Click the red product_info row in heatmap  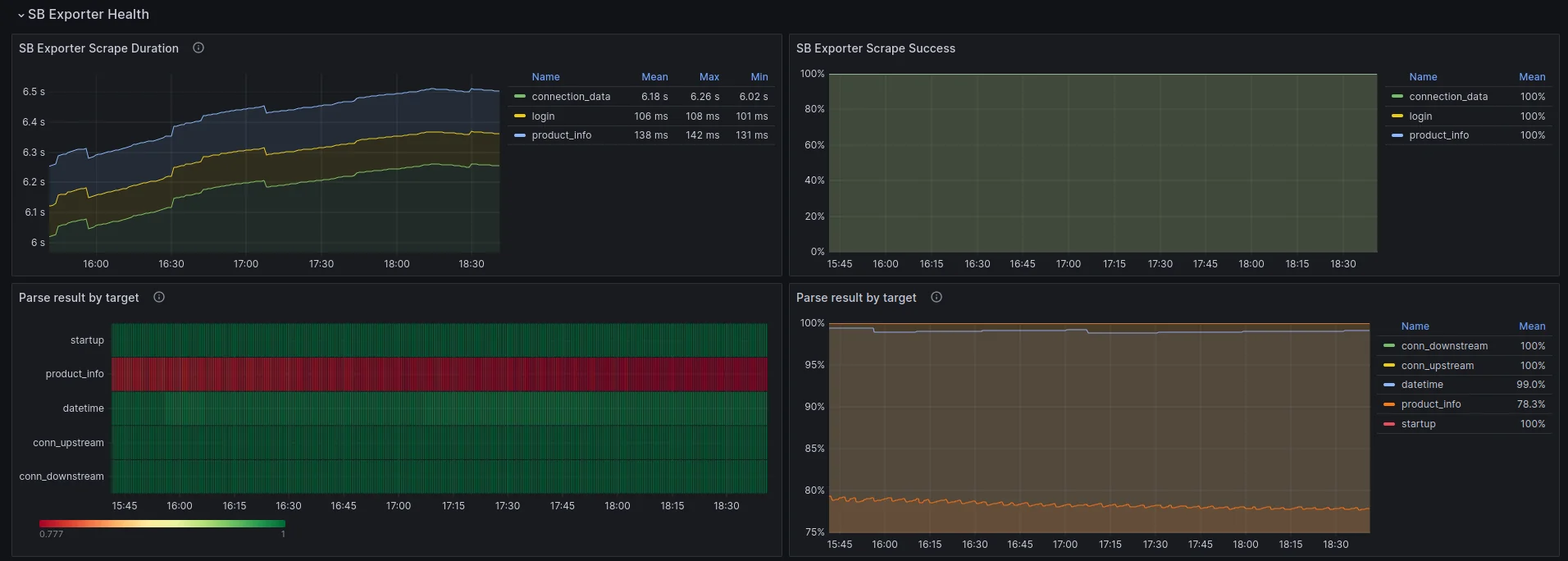point(439,374)
